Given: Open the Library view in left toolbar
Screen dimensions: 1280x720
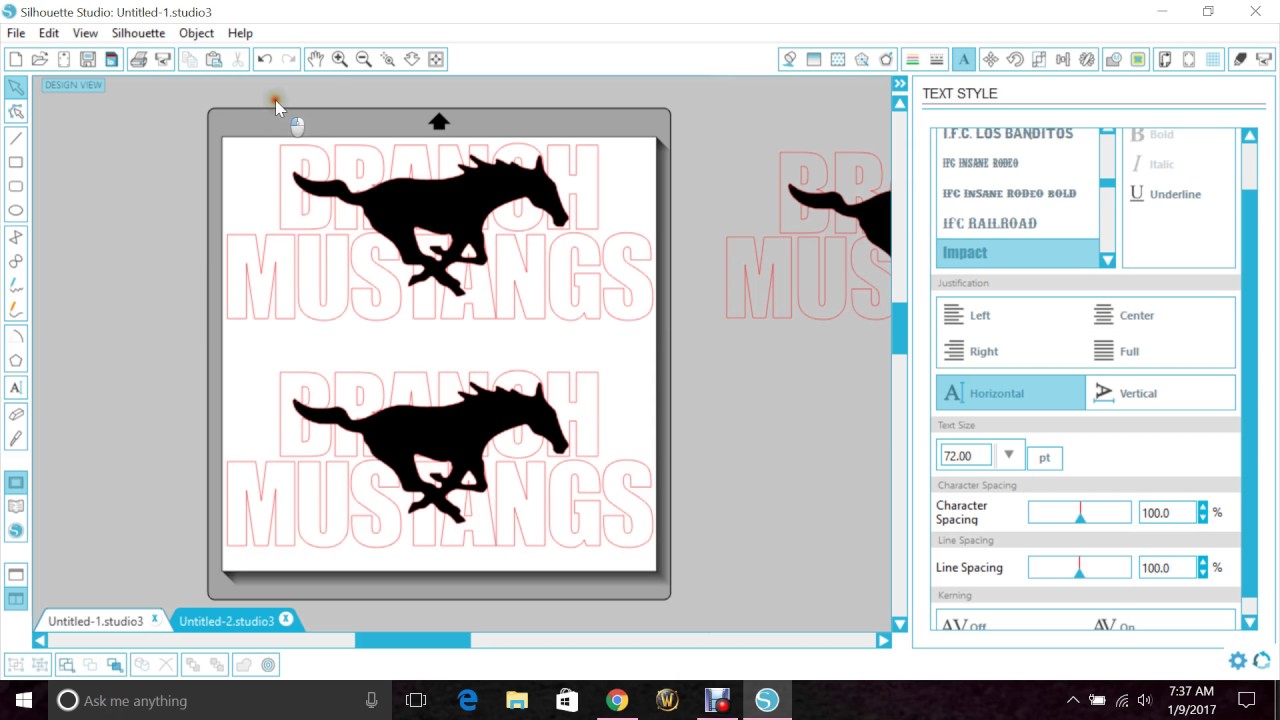Looking at the screenshot, I should click(x=16, y=507).
